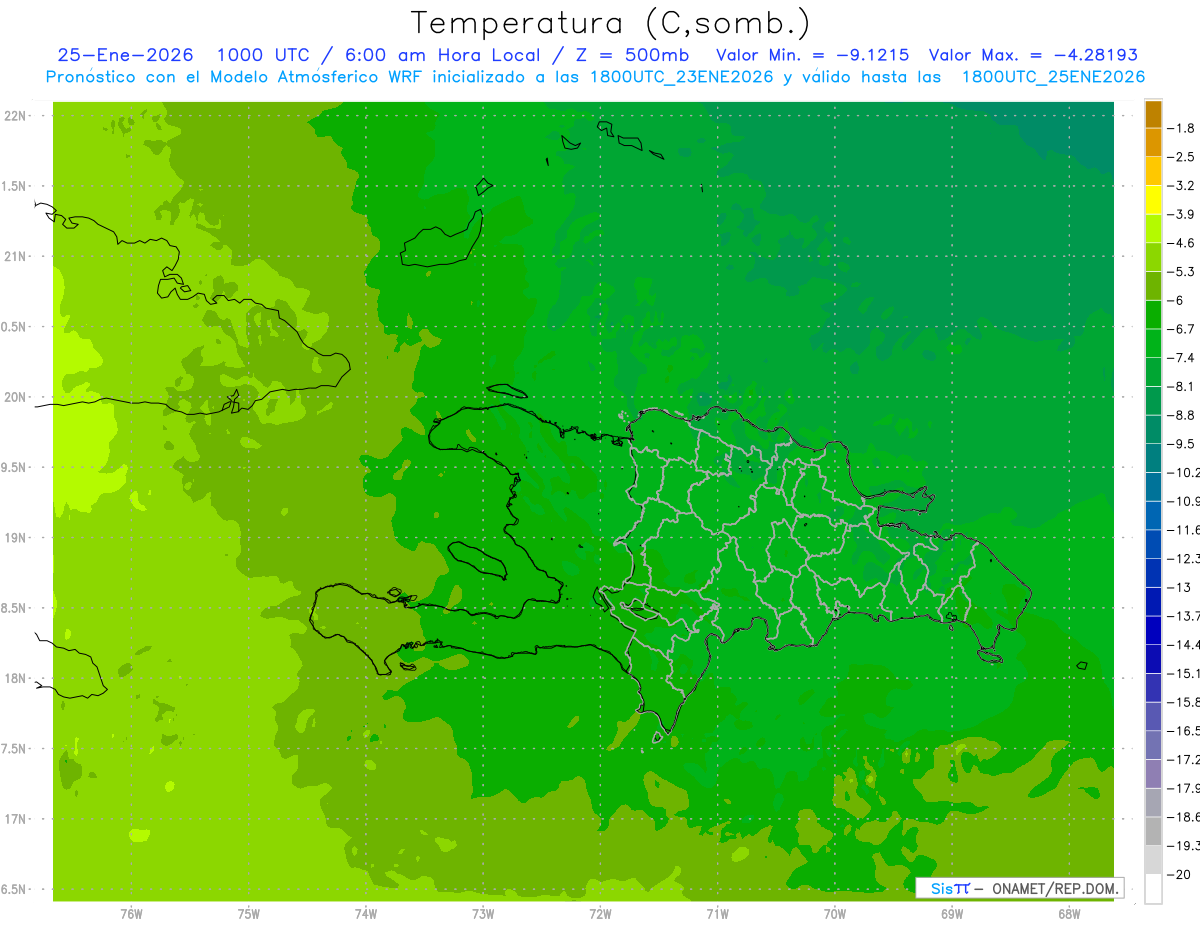Pick the yellow swatch between -3.2 and -3.9
1200x927 pixels.
click(x=1153, y=200)
